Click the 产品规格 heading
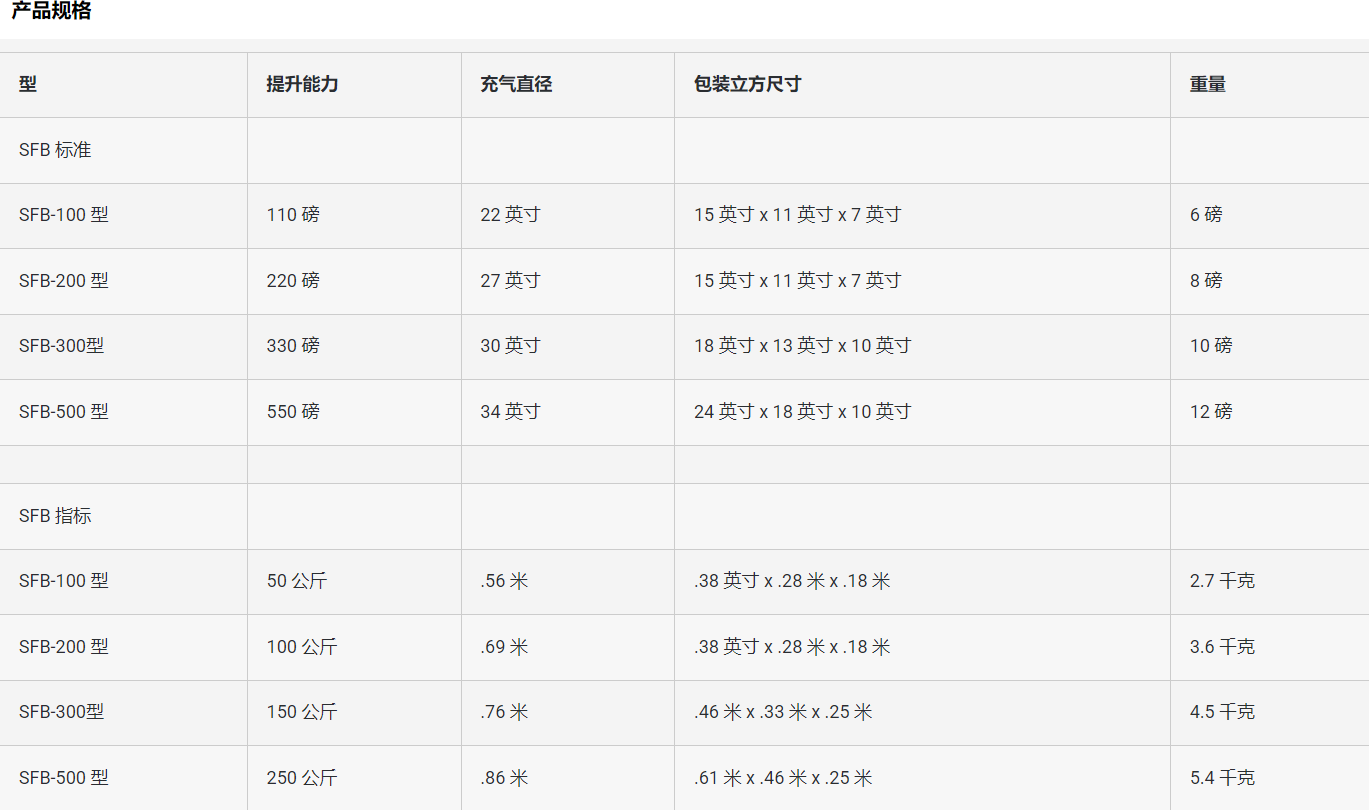The height and width of the screenshot is (810, 1369). tap(51, 11)
